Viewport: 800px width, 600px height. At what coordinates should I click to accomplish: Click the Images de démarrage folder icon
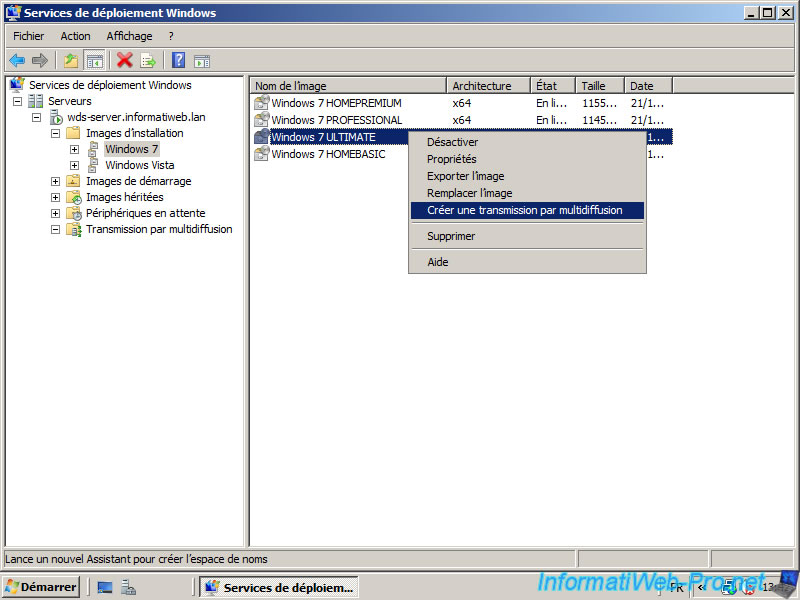click(73, 181)
